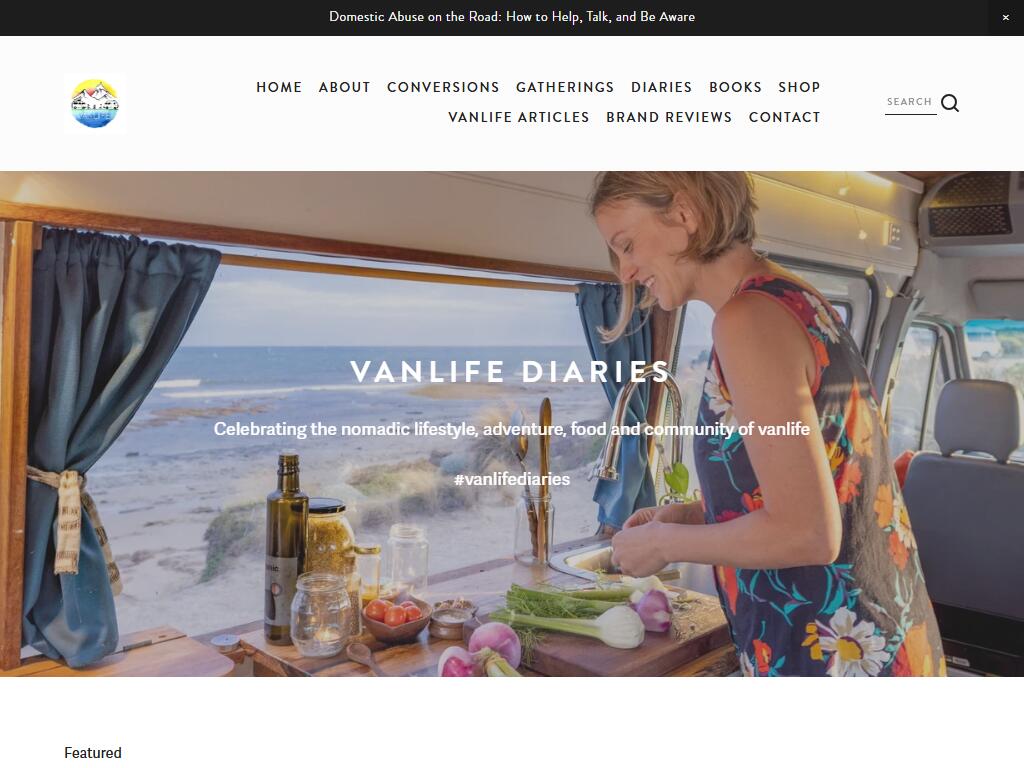This screenshot has width=1024, height=768.
Task: Visit the Shop link
Action: 799,88
